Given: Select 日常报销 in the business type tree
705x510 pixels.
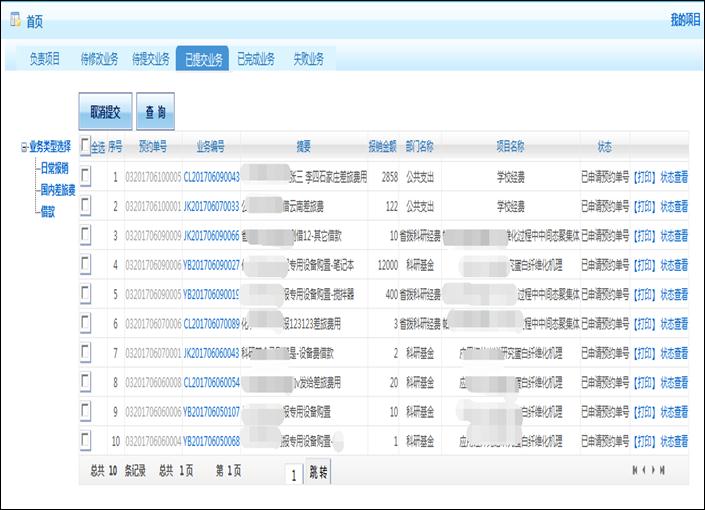Looking at the screenshot, I should point(55,168).
